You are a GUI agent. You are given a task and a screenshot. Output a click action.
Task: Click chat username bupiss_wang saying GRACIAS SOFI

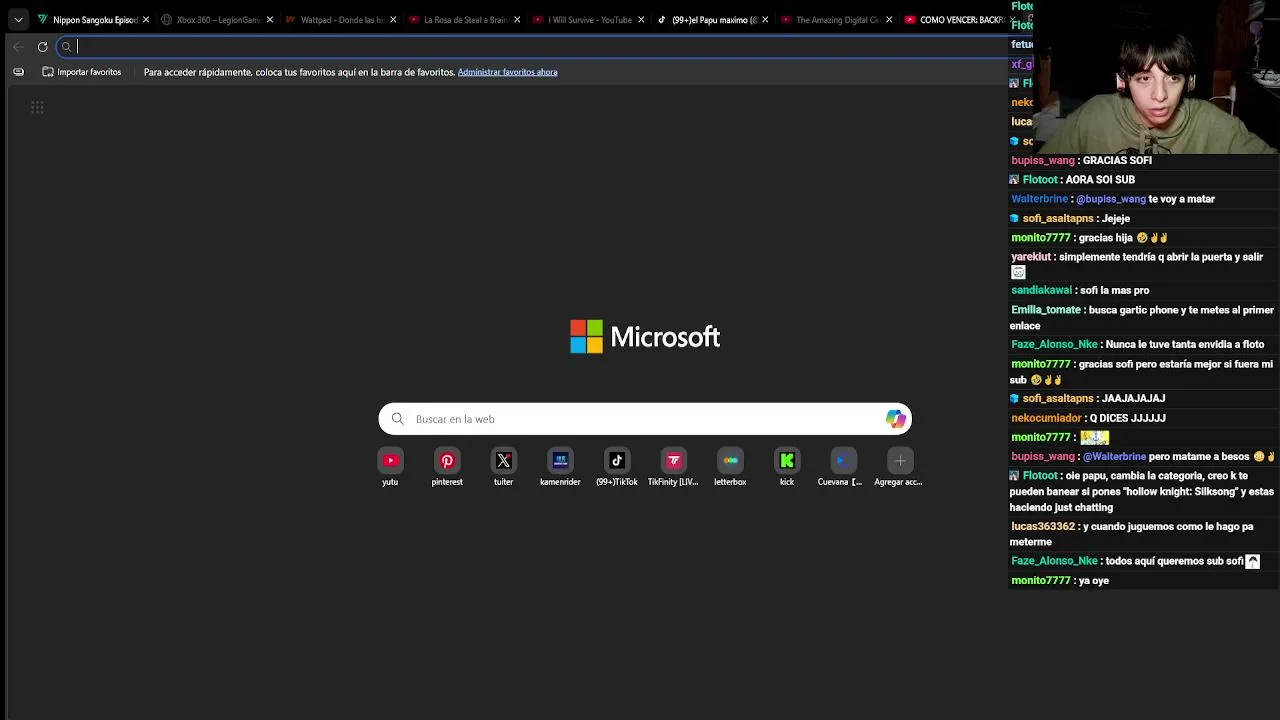click(1043, 160)
